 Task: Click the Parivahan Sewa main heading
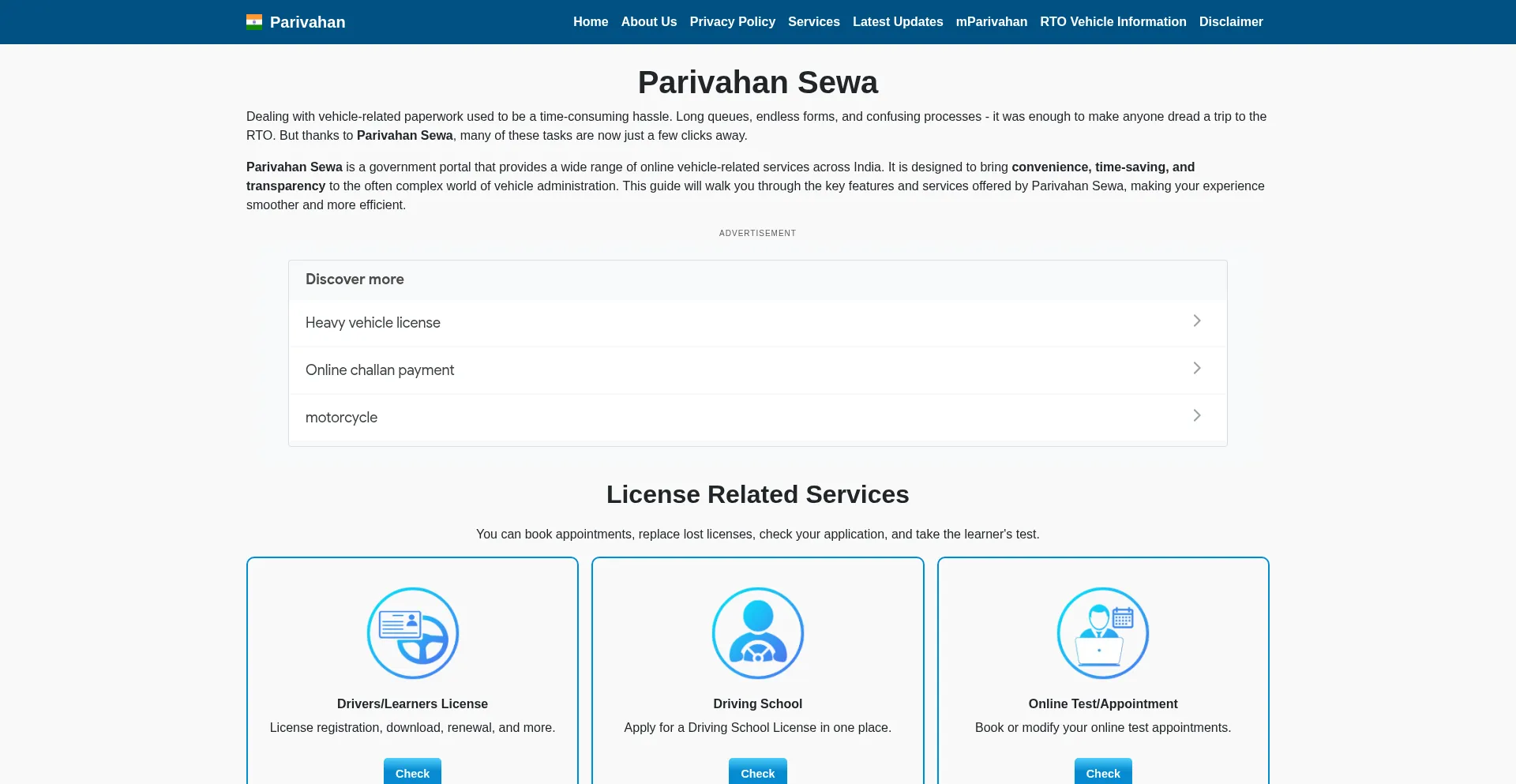tap(758, 82)
